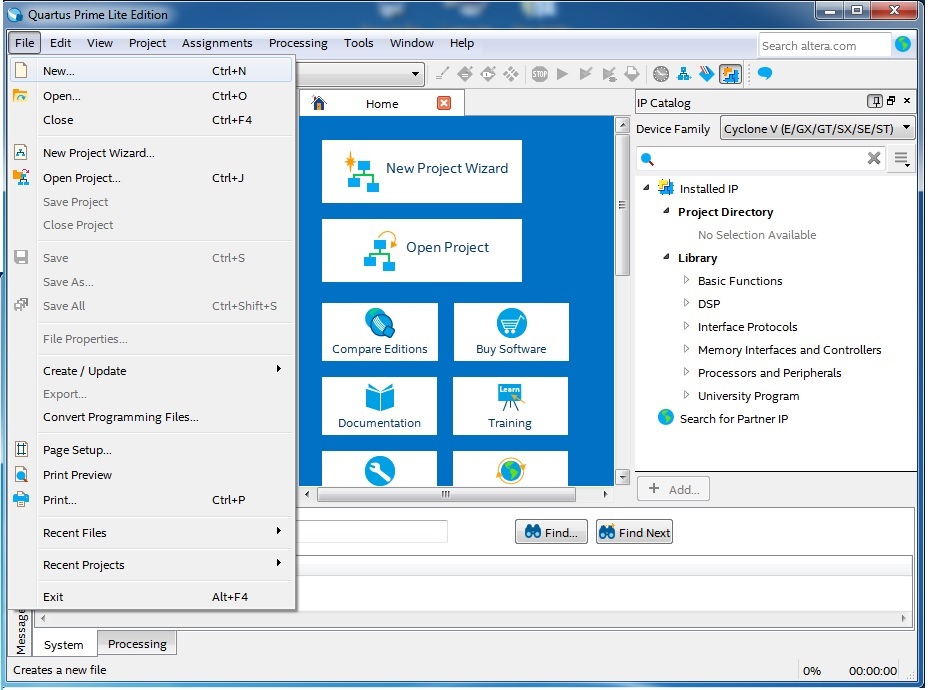The image size is (928, 690).
Task: Open the toolbar project dropdown arrow
Action: (415, 74)
